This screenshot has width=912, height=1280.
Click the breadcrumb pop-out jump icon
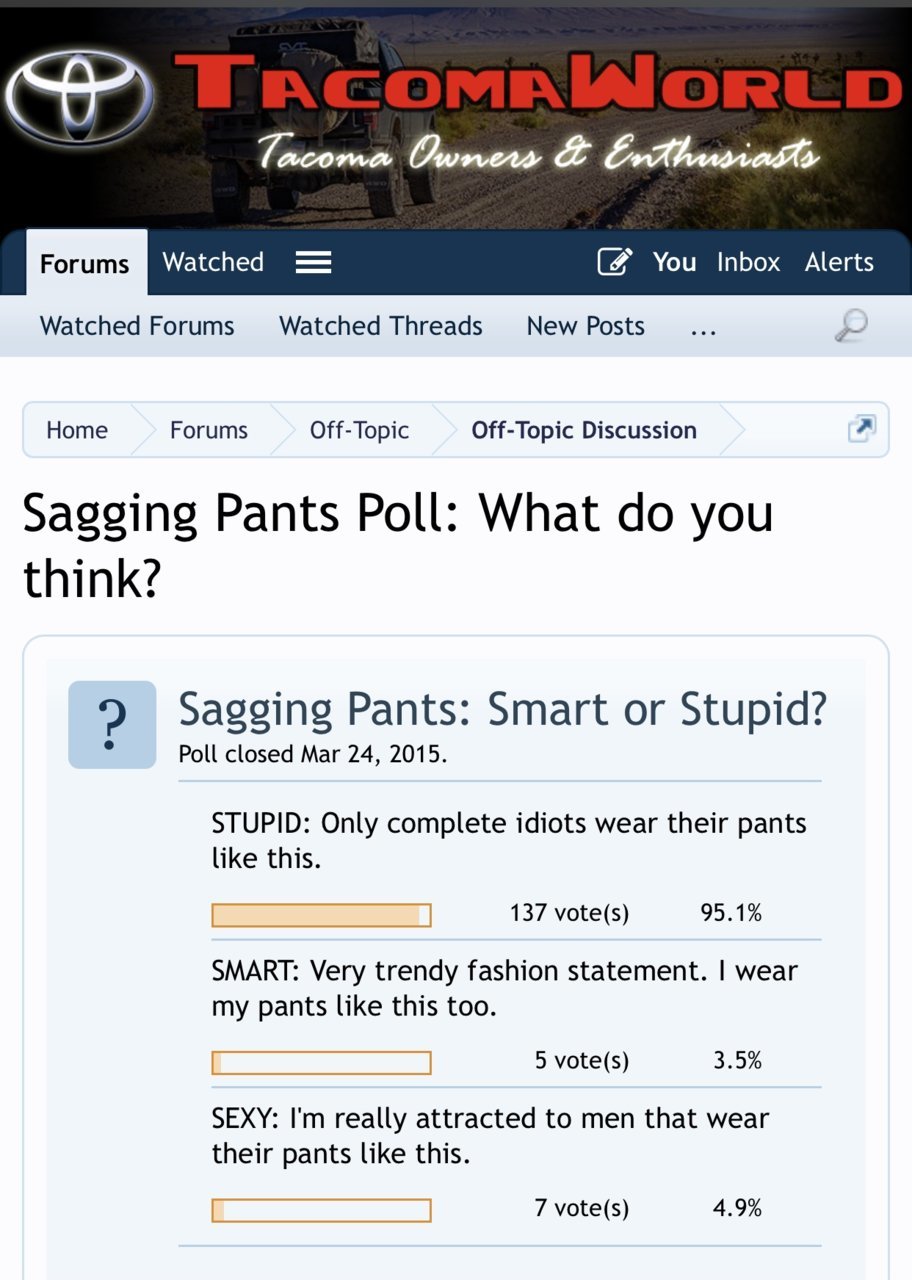[x=861, y=429]
